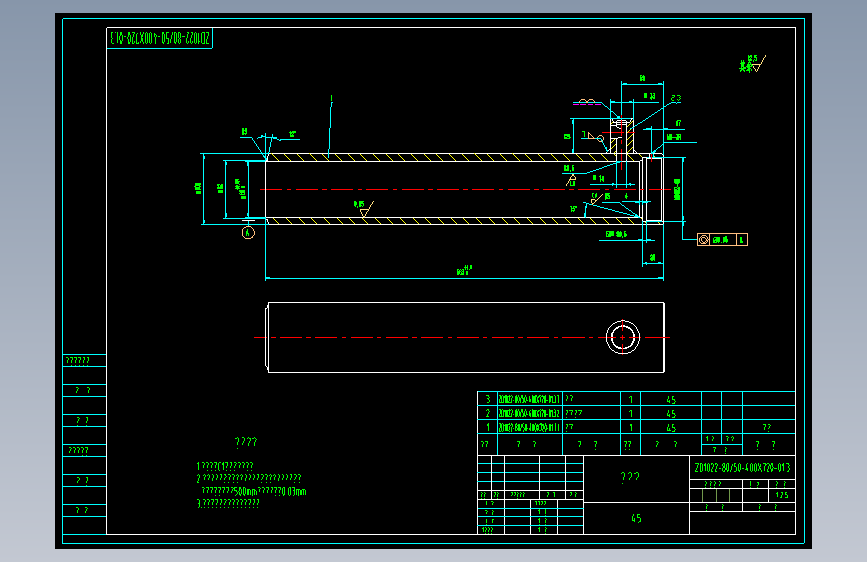Select the scale value cell in the title block
This screenshot has height=562, width=867.
tap(781, 495)
